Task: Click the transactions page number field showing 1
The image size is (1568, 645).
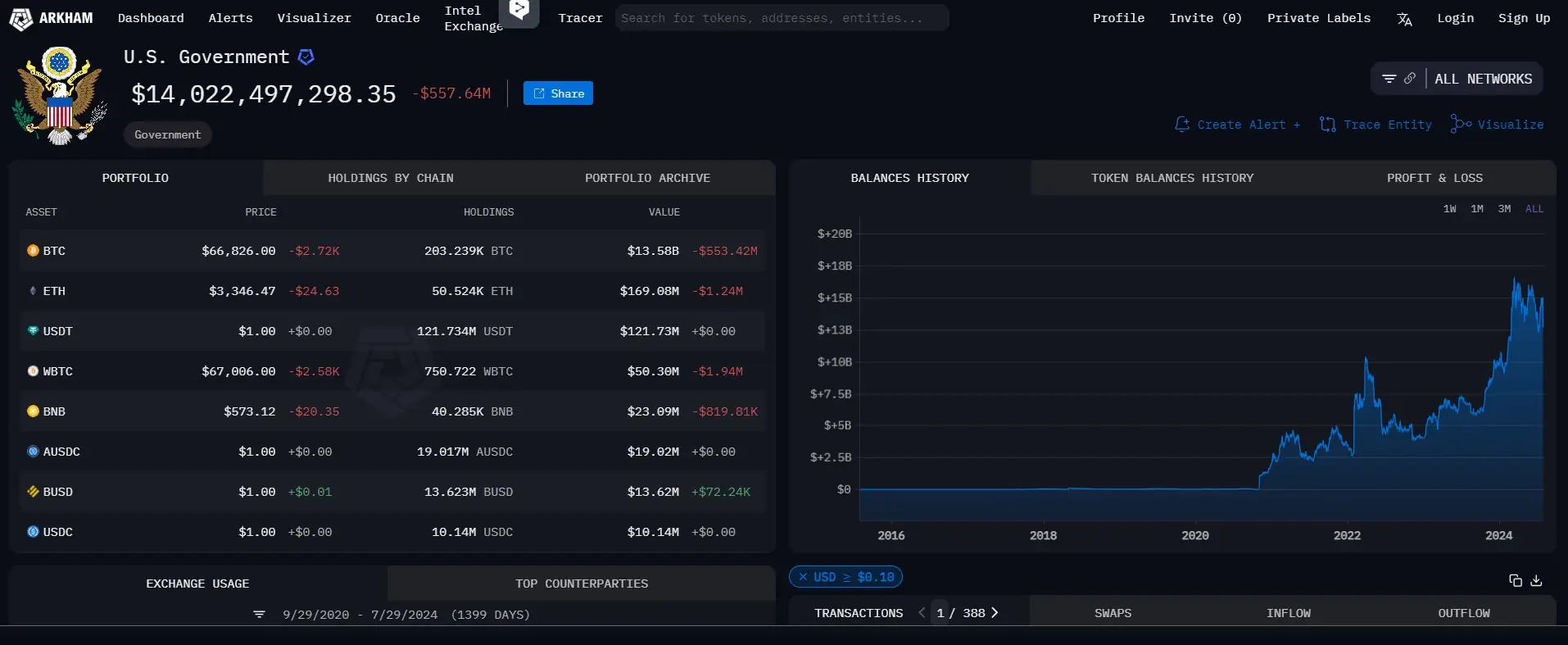Action: [x=940, y=613]
